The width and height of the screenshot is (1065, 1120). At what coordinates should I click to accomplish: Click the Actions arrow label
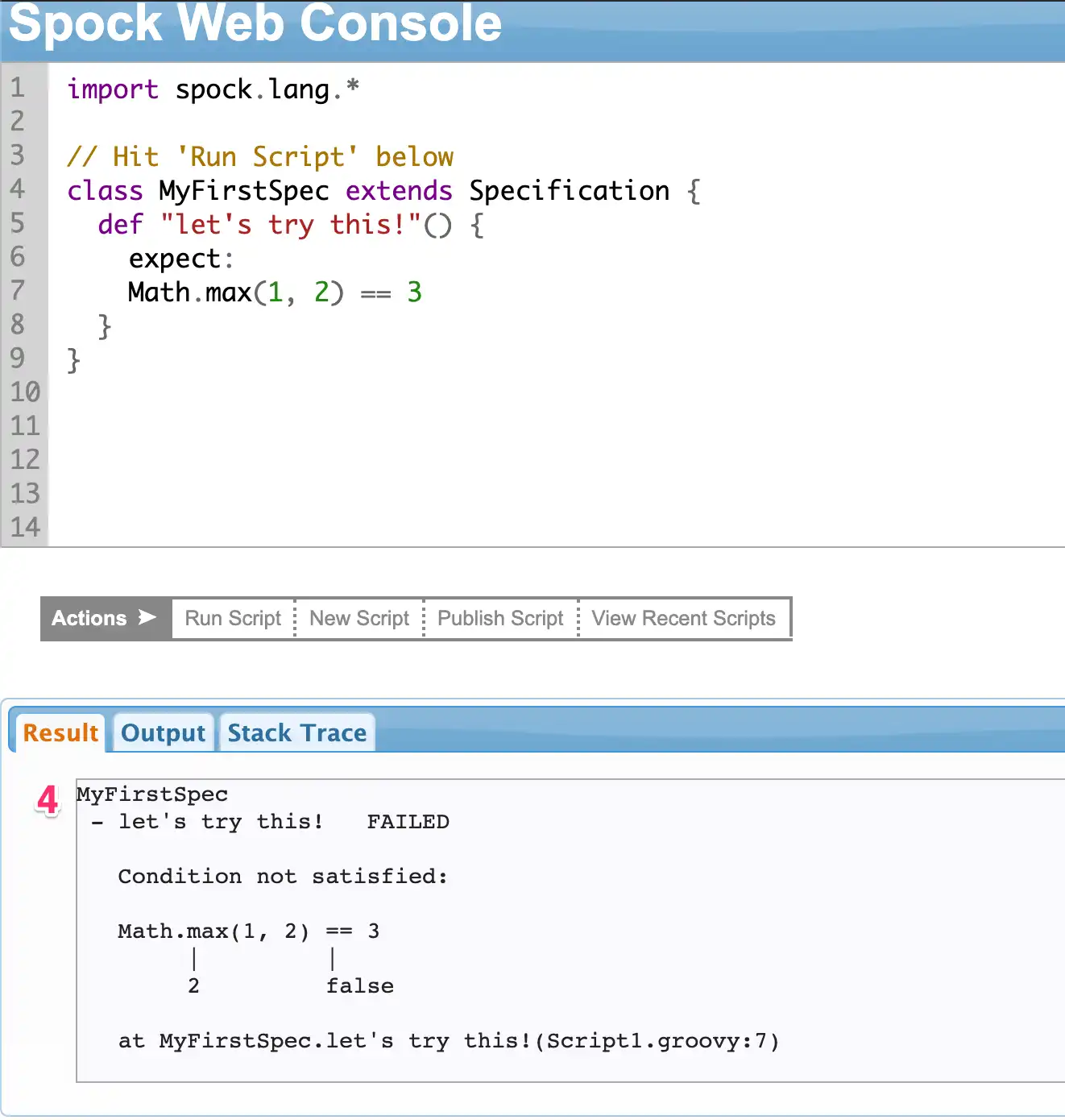(104, 618)
